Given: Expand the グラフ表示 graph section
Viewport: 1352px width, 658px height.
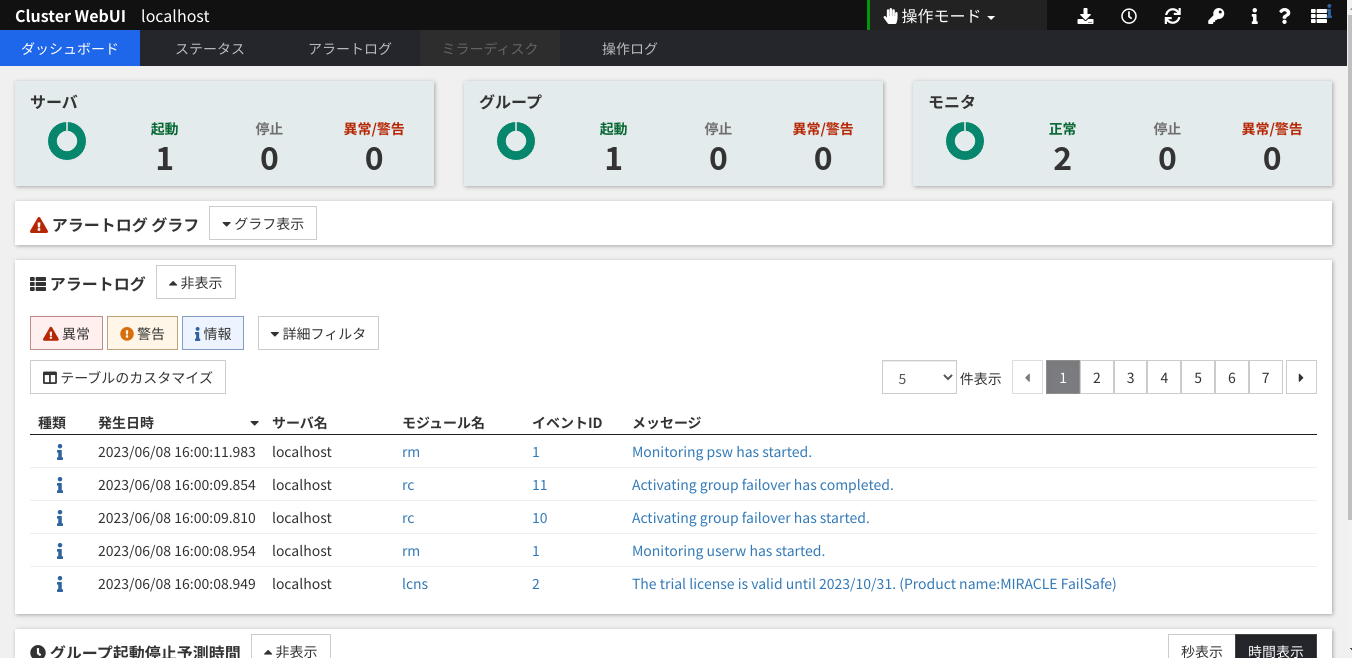Looking at the screenshot, I should [x=263, y=224].
